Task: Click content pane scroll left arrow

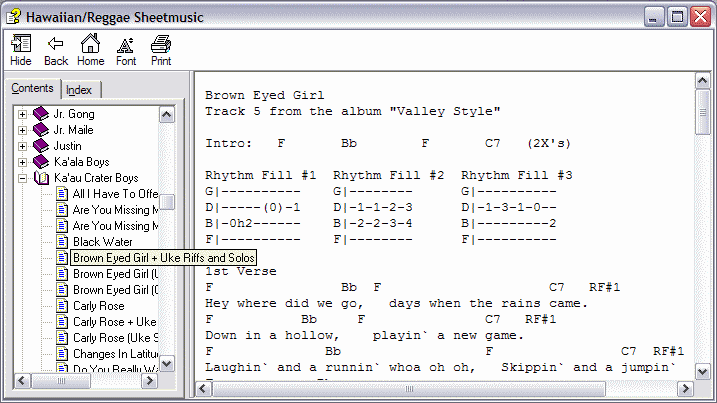Action: pos(204,389)
